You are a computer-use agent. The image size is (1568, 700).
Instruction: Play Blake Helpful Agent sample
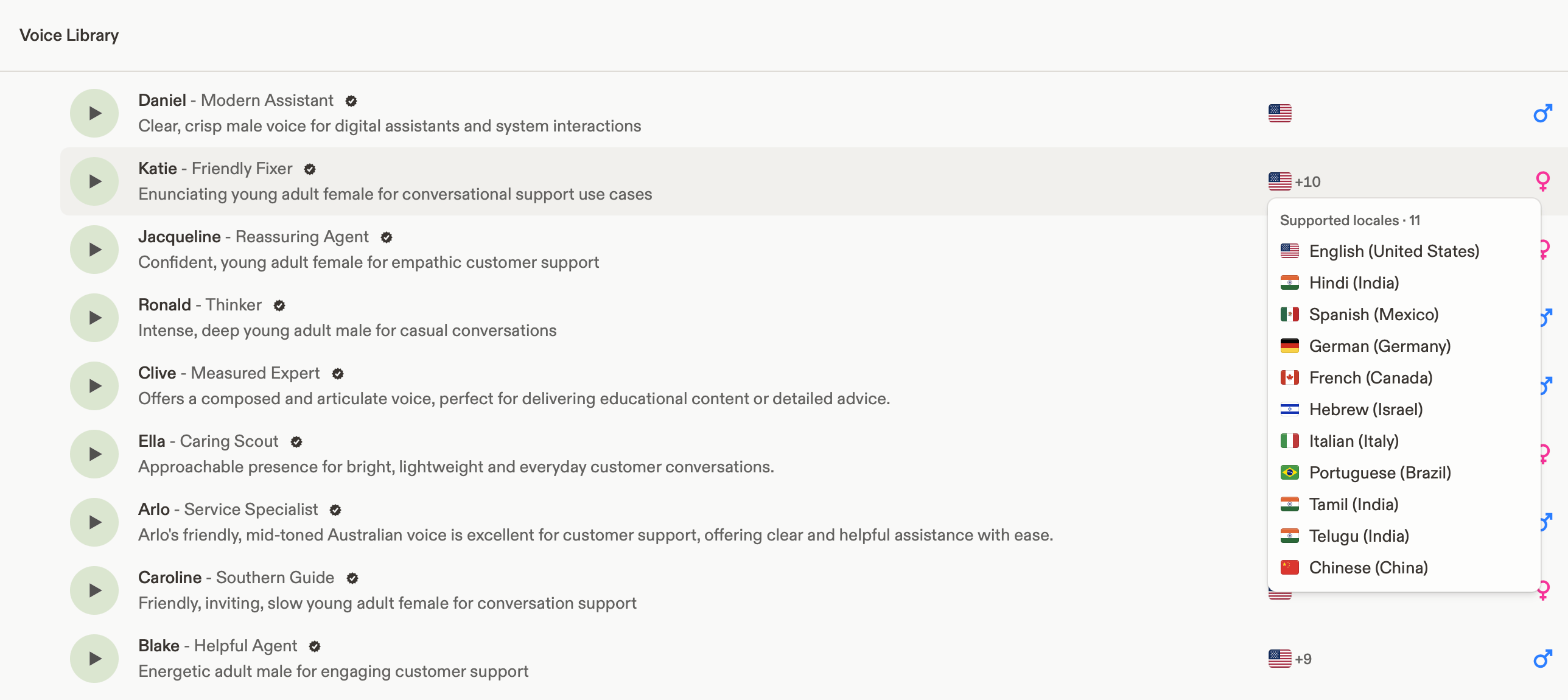click(94, 659)
